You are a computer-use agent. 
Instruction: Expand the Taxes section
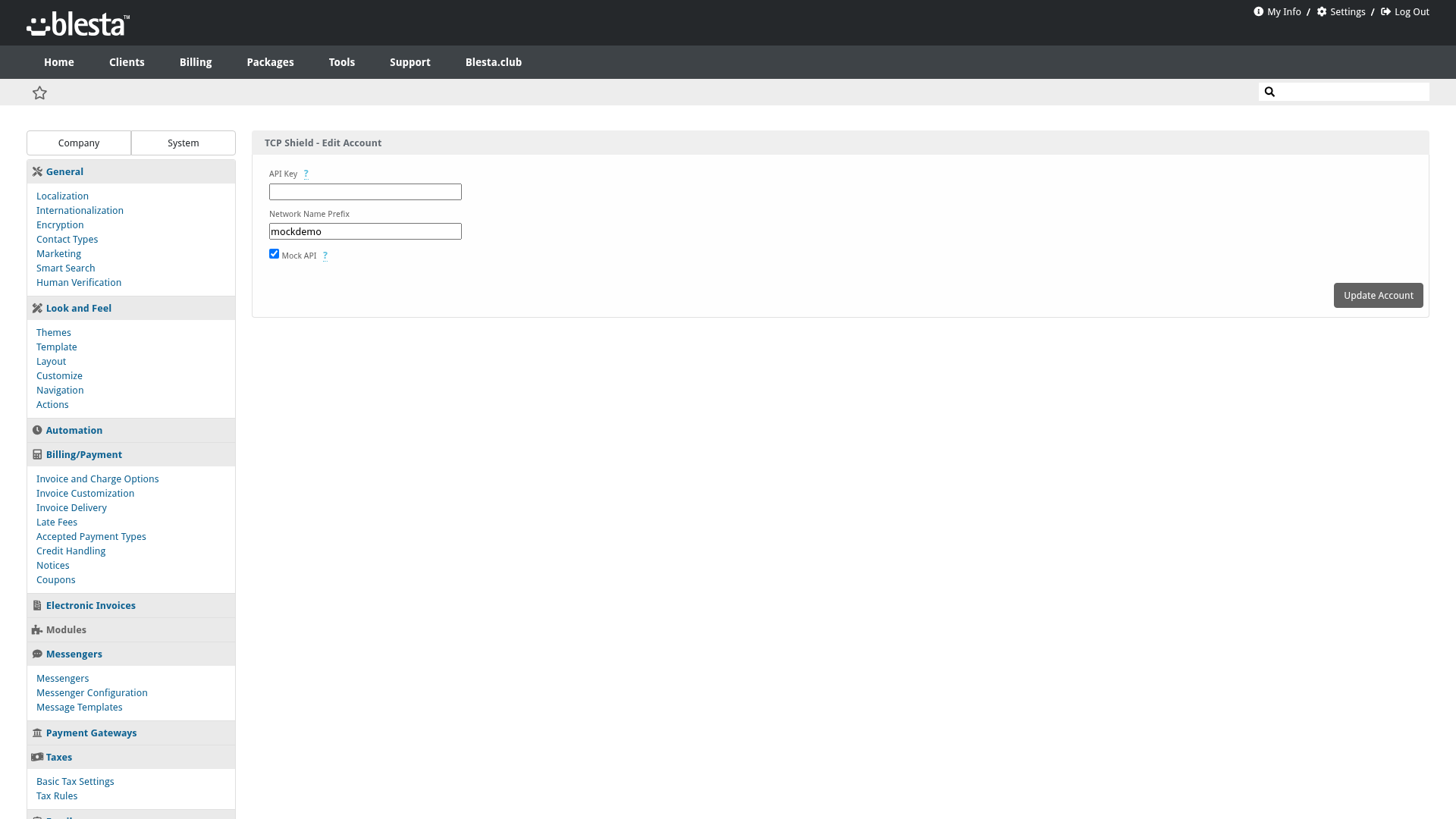point(131,757)
